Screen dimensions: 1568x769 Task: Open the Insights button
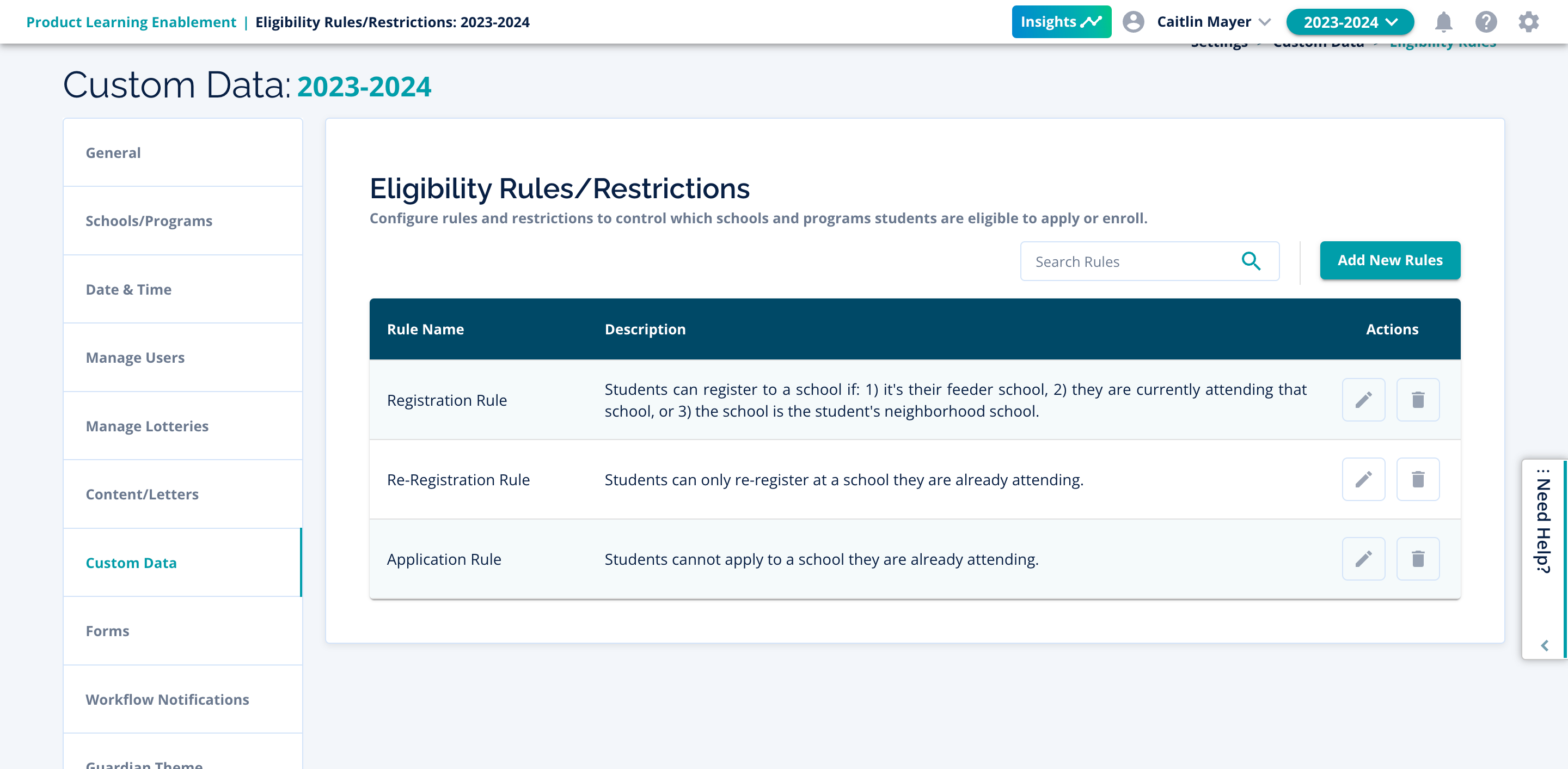pyautogui.click(x=1061, y=22)
